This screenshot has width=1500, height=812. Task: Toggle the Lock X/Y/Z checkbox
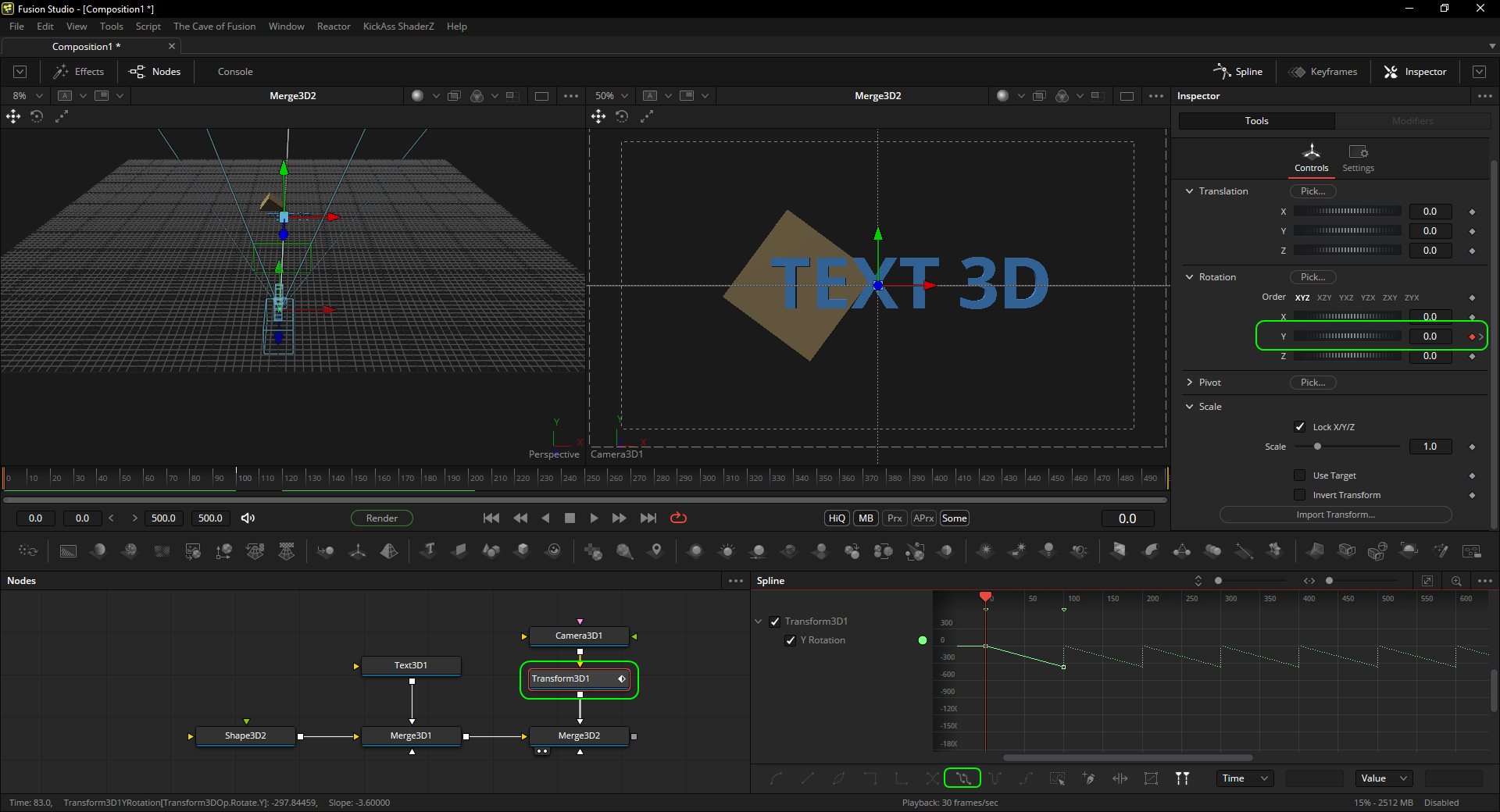click(1300, 426)
